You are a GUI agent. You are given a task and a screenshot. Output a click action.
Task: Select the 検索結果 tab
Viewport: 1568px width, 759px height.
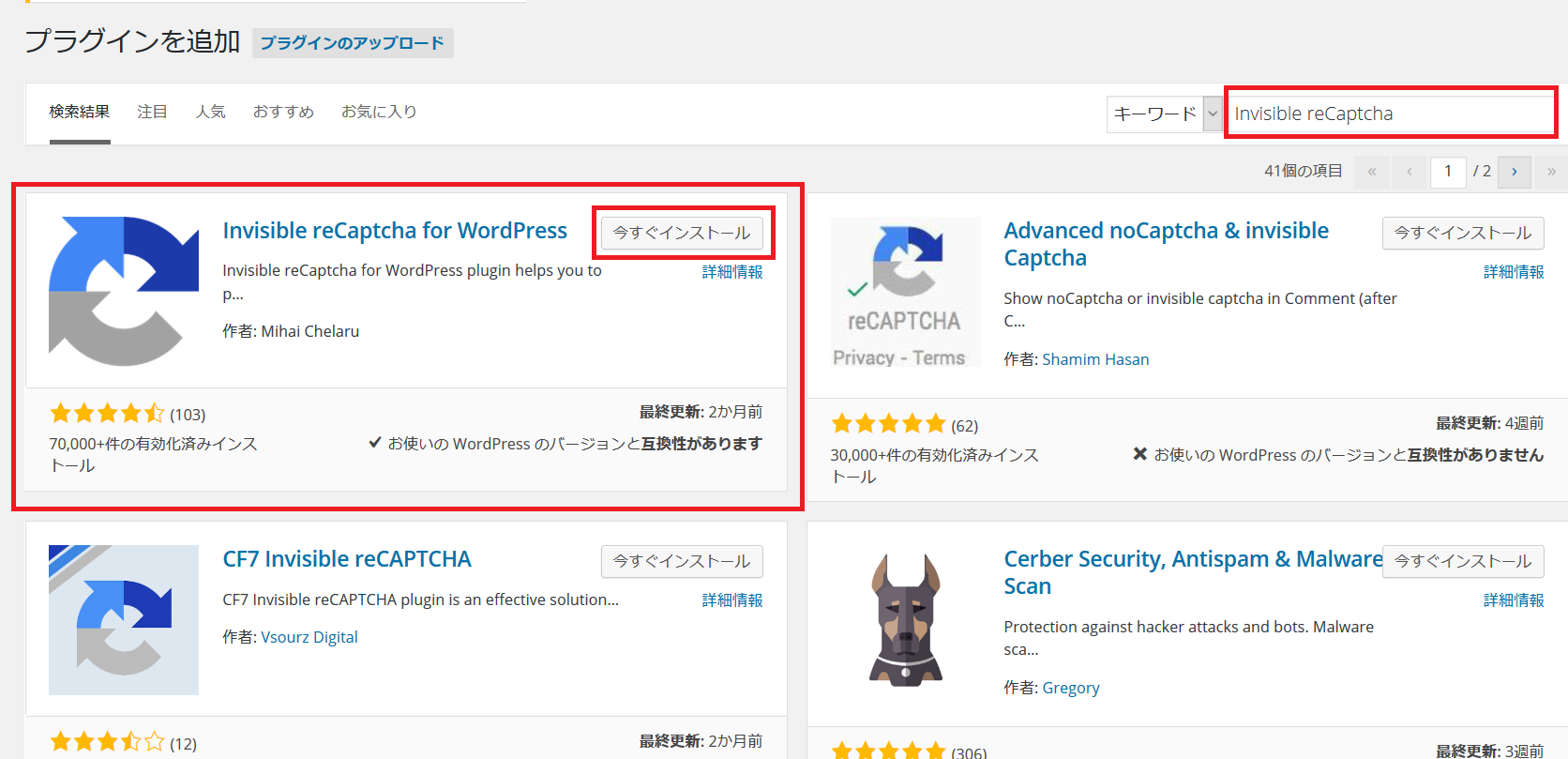pyautogui.click(x=80, y=112)
